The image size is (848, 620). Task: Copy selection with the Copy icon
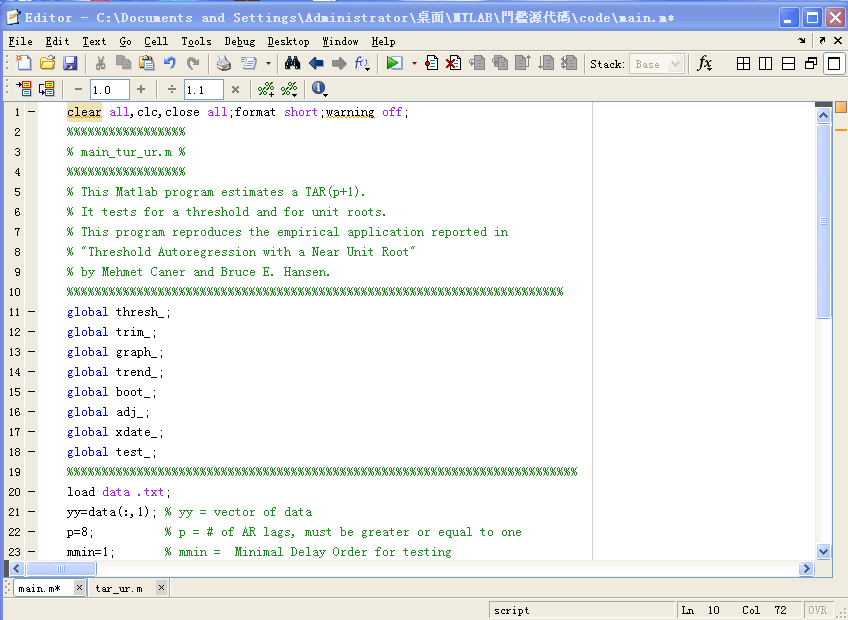[x=123, y=63]
